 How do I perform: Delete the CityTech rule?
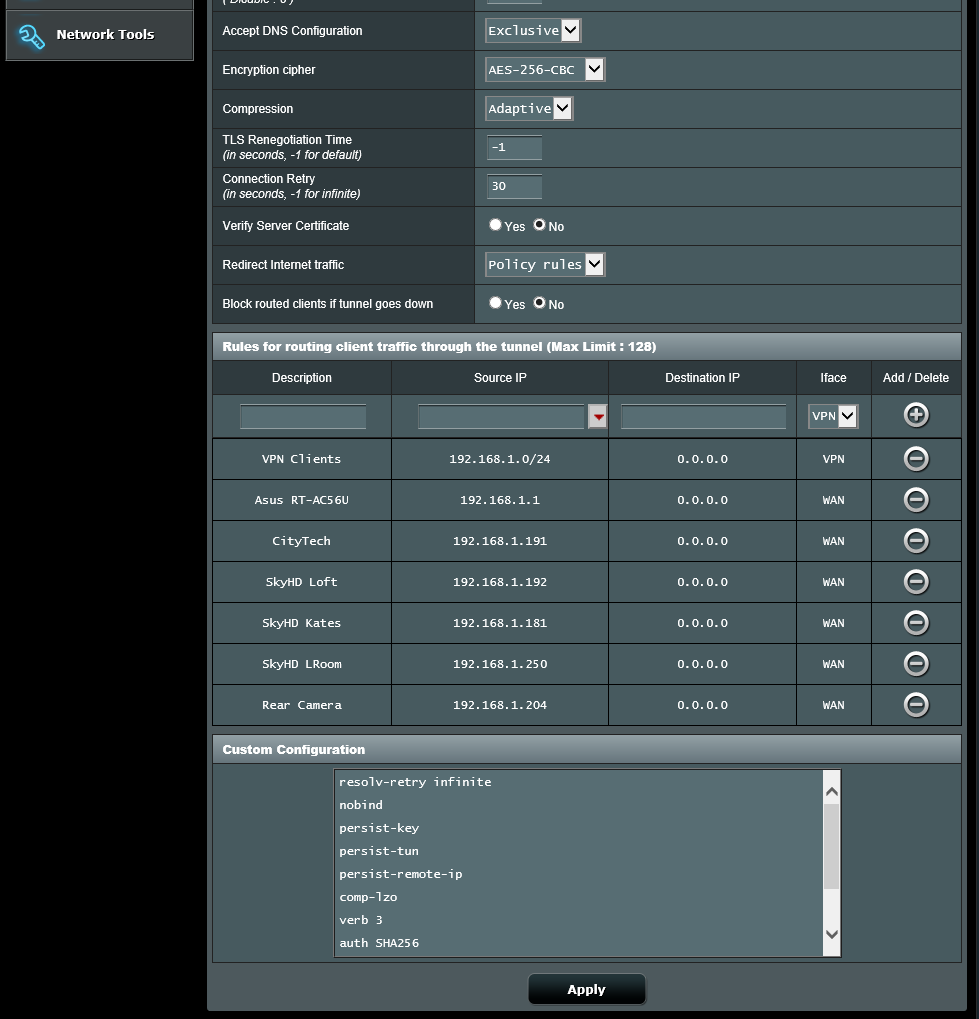coord(916,541)
